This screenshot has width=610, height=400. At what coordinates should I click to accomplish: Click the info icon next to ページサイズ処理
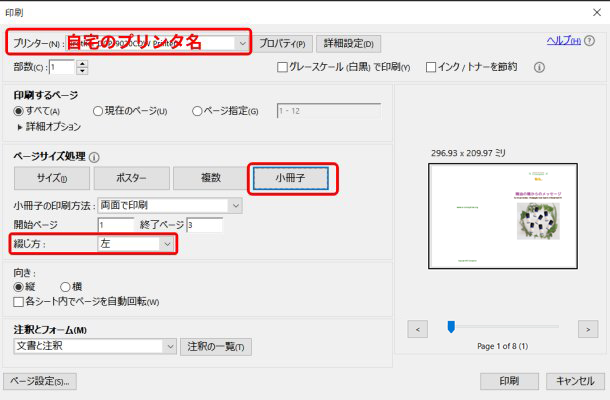[x=94, y=157]
